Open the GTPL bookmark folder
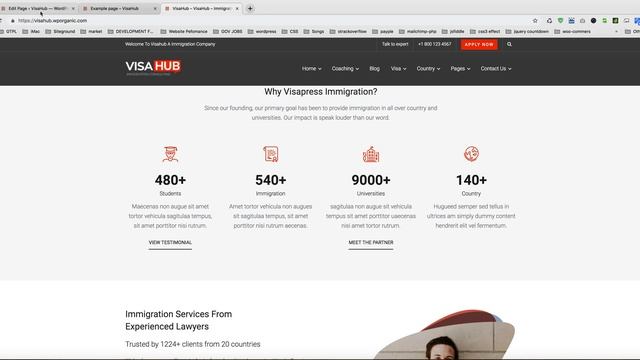This screenshot has width=640, height=360. (x=8, y=31)
